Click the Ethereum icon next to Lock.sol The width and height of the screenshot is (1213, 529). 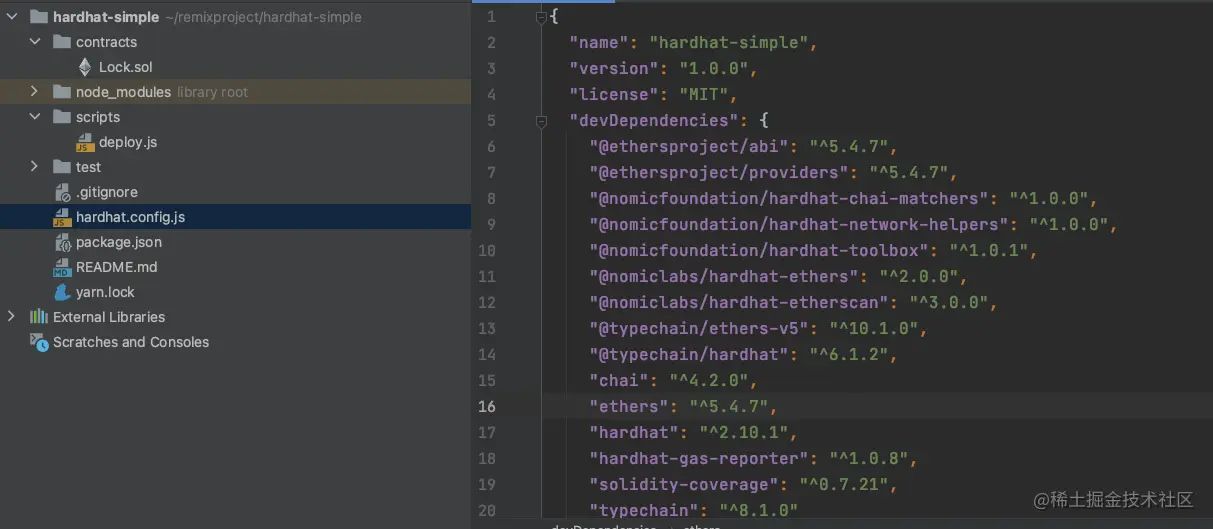(85, 67)
